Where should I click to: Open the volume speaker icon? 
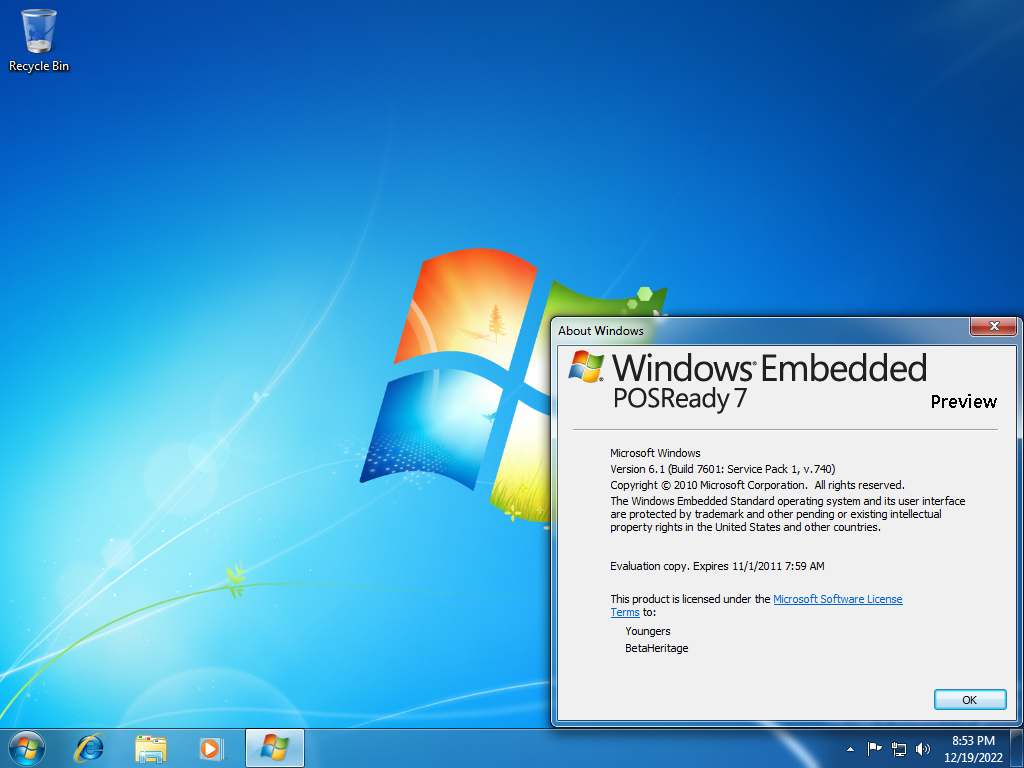pos(923,749)
